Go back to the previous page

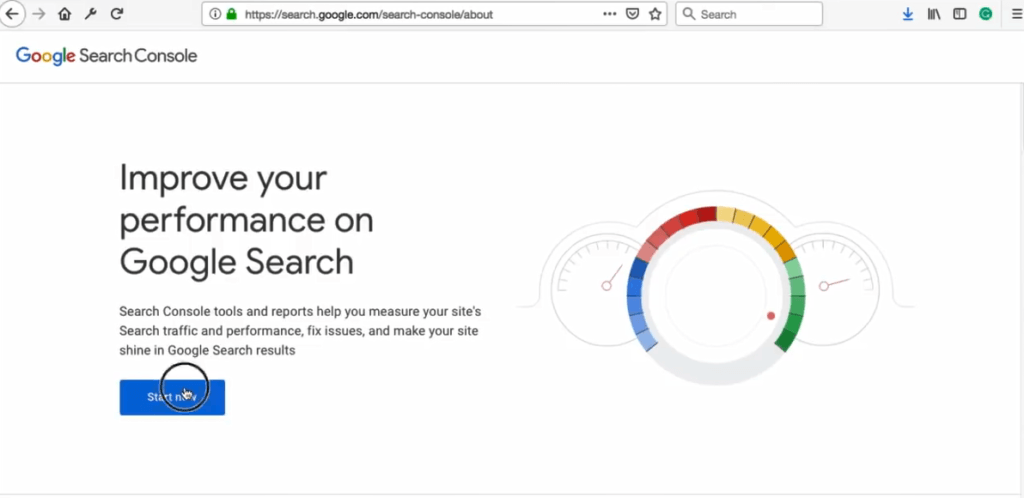click(x=12, y=14)
